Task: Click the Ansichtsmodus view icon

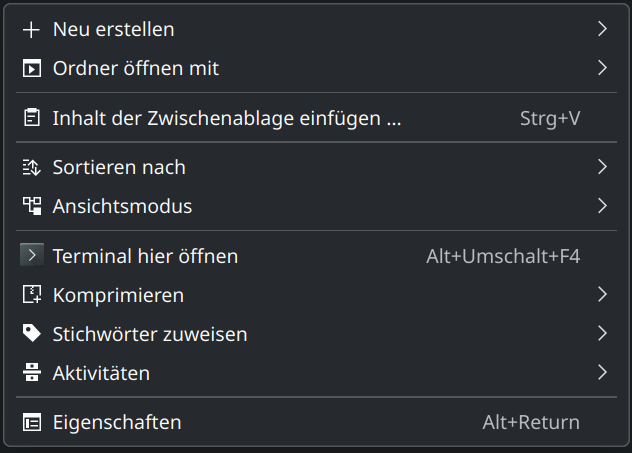Action: [32, 206]
